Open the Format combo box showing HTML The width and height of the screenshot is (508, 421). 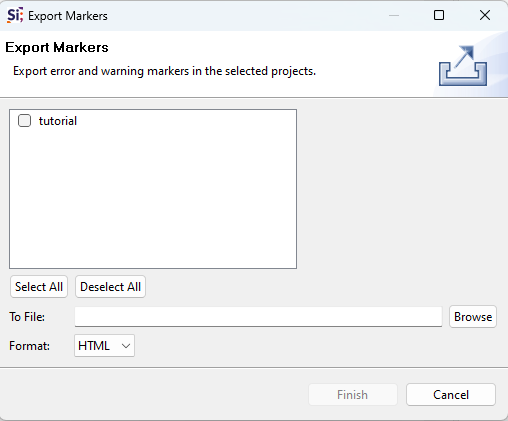(x=104, y=346)
